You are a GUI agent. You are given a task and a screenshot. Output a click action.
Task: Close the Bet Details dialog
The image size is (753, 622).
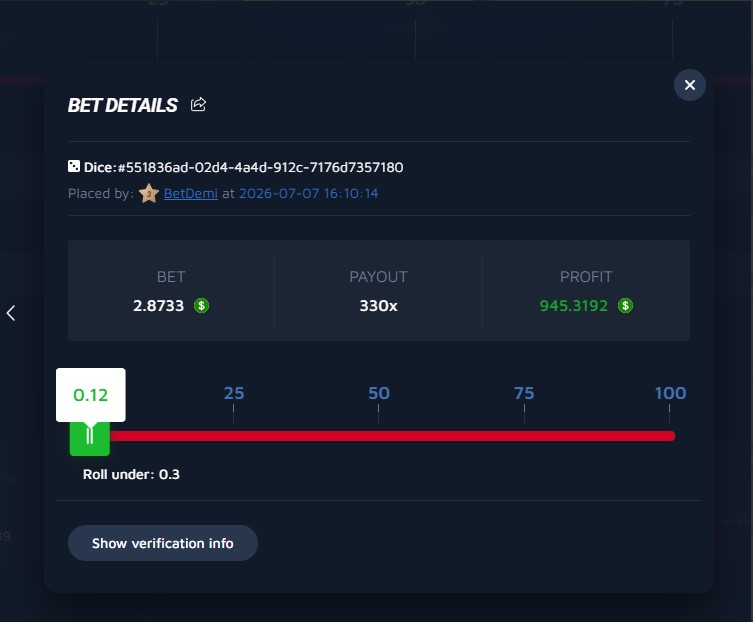click(690, 85)
